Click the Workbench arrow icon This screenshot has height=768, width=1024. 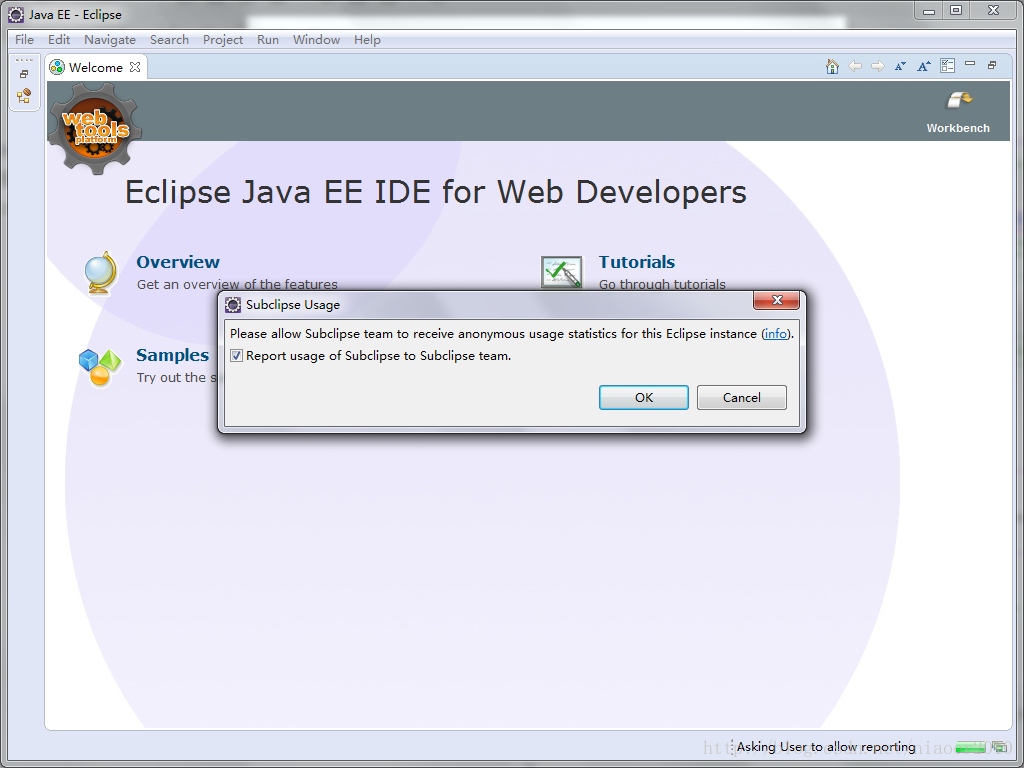pos(959,100)
